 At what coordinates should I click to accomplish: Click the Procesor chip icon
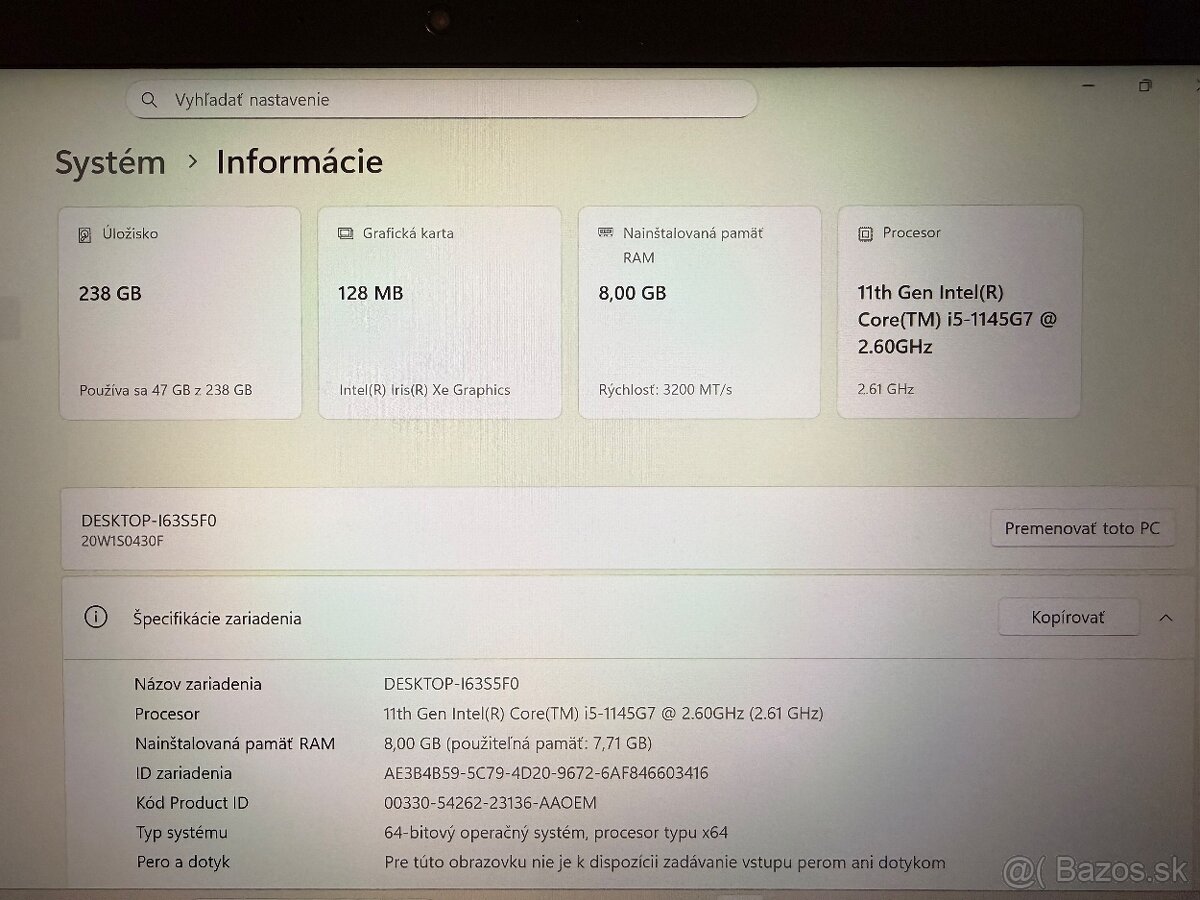863,232
